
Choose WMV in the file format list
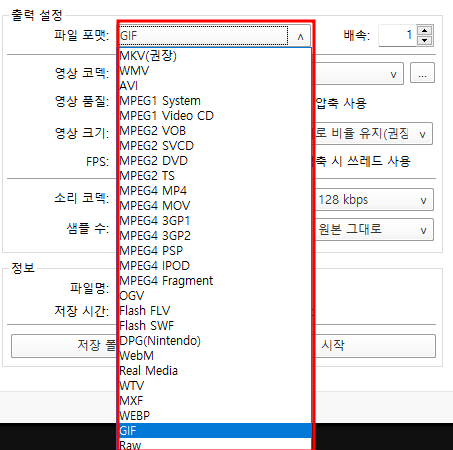tap(215, 71)
